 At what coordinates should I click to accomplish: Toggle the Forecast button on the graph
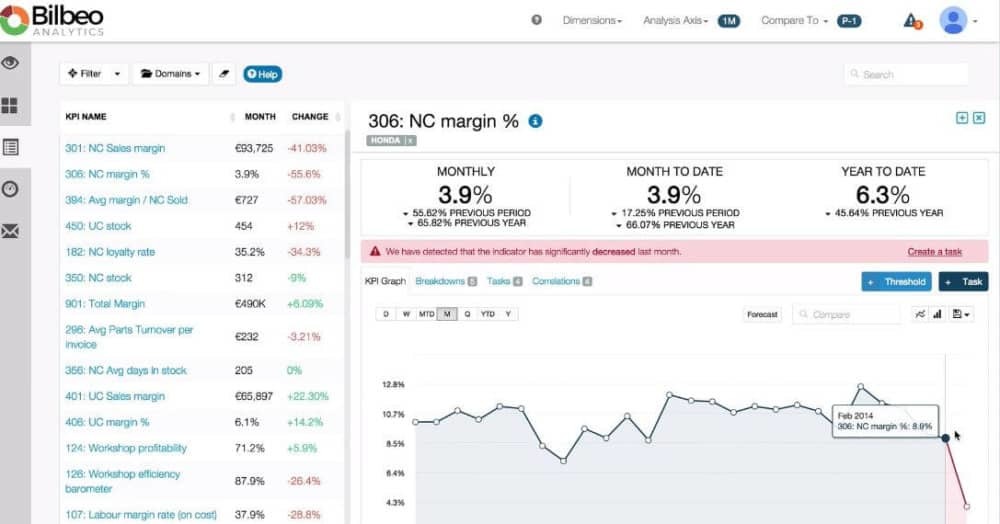[x=762, y=314]
